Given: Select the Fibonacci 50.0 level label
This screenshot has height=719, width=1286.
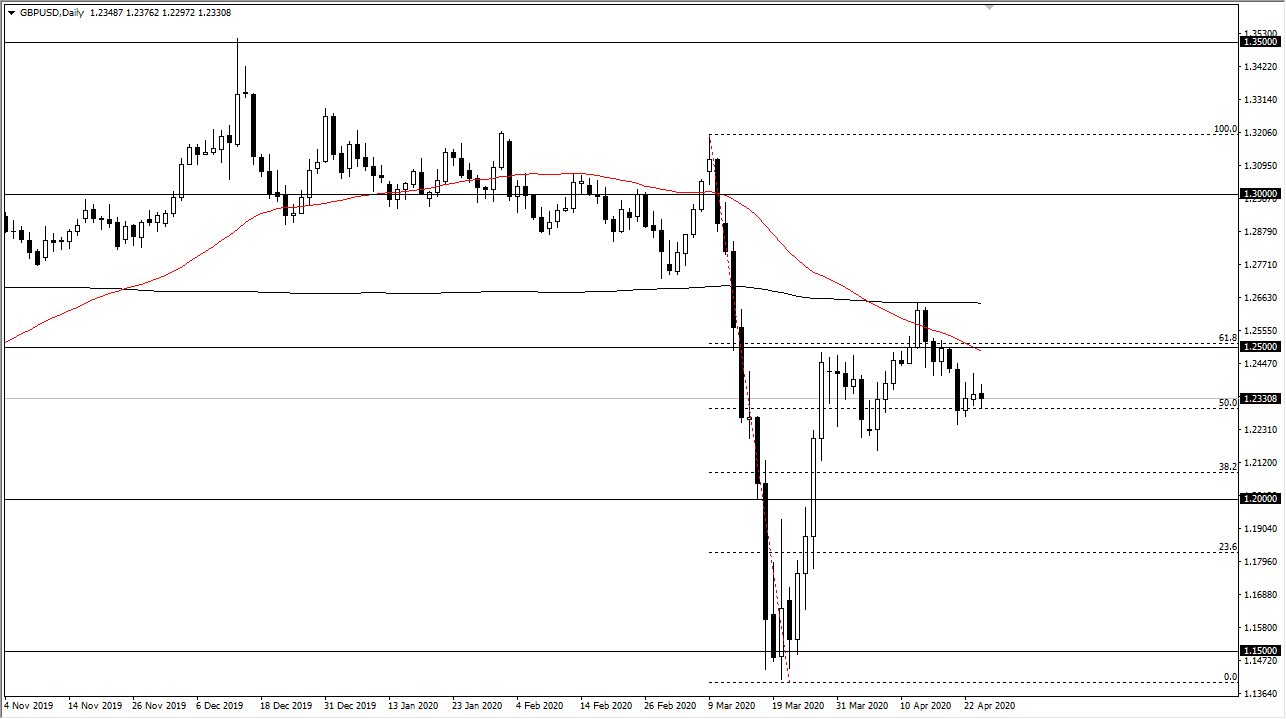Looking at the screenshot, I should click(1228, 402).
